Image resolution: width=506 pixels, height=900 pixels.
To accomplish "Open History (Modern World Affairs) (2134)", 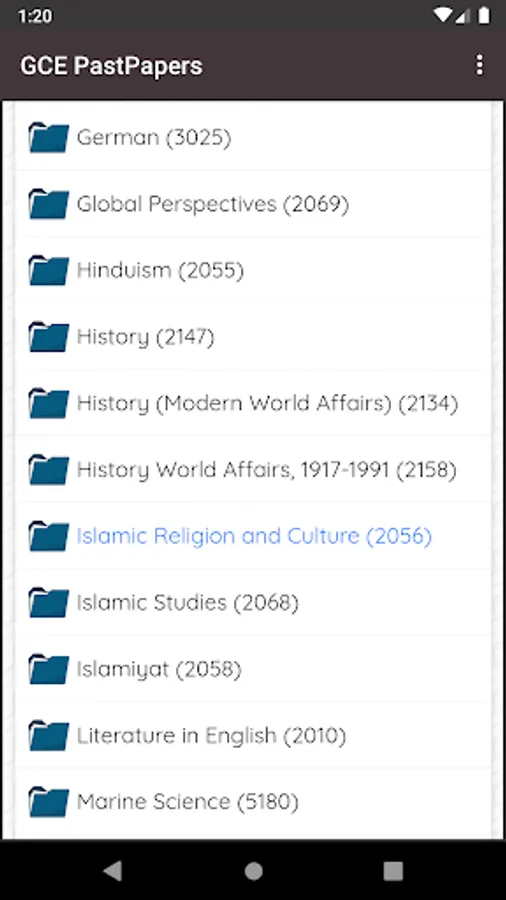I will [253, 404].
